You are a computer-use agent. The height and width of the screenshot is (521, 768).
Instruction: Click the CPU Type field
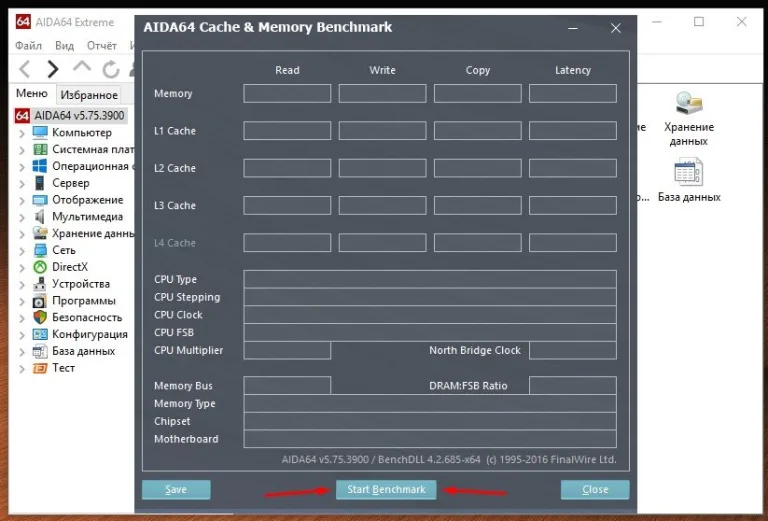[x=430, y=279]
